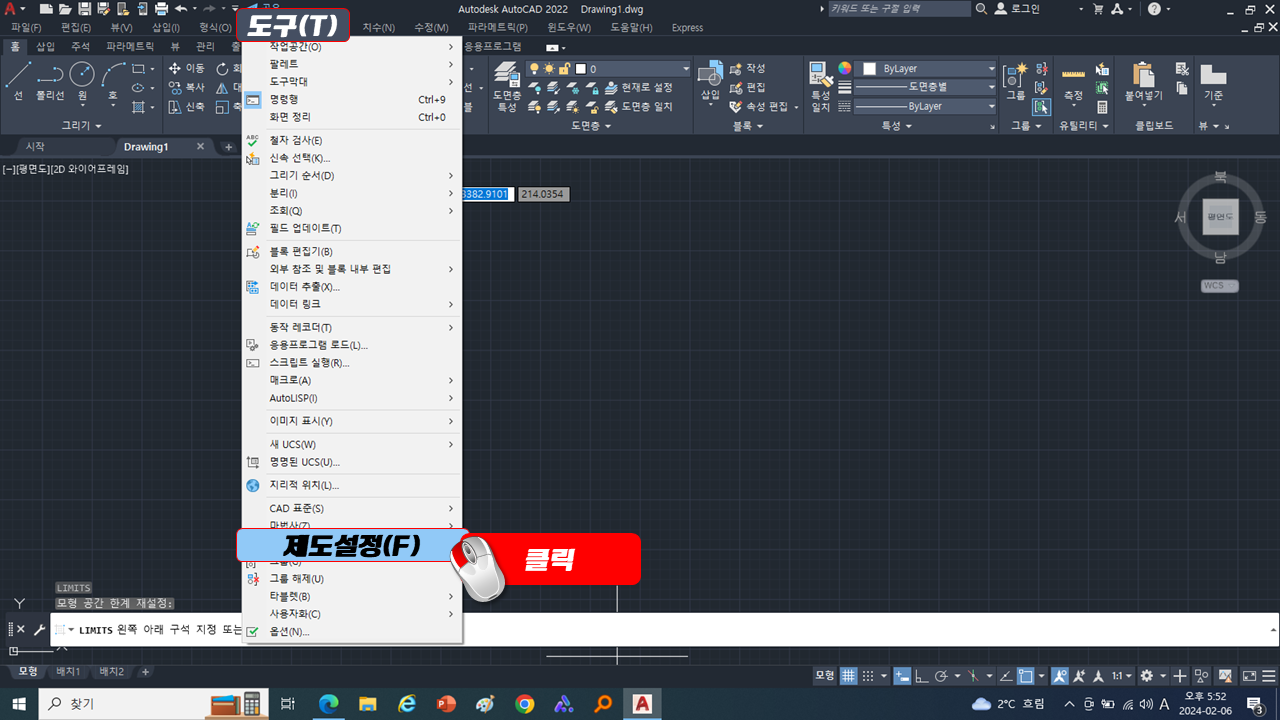Click the object color wheel icon in Properties

pyautogui.click(x=845, y=69)
